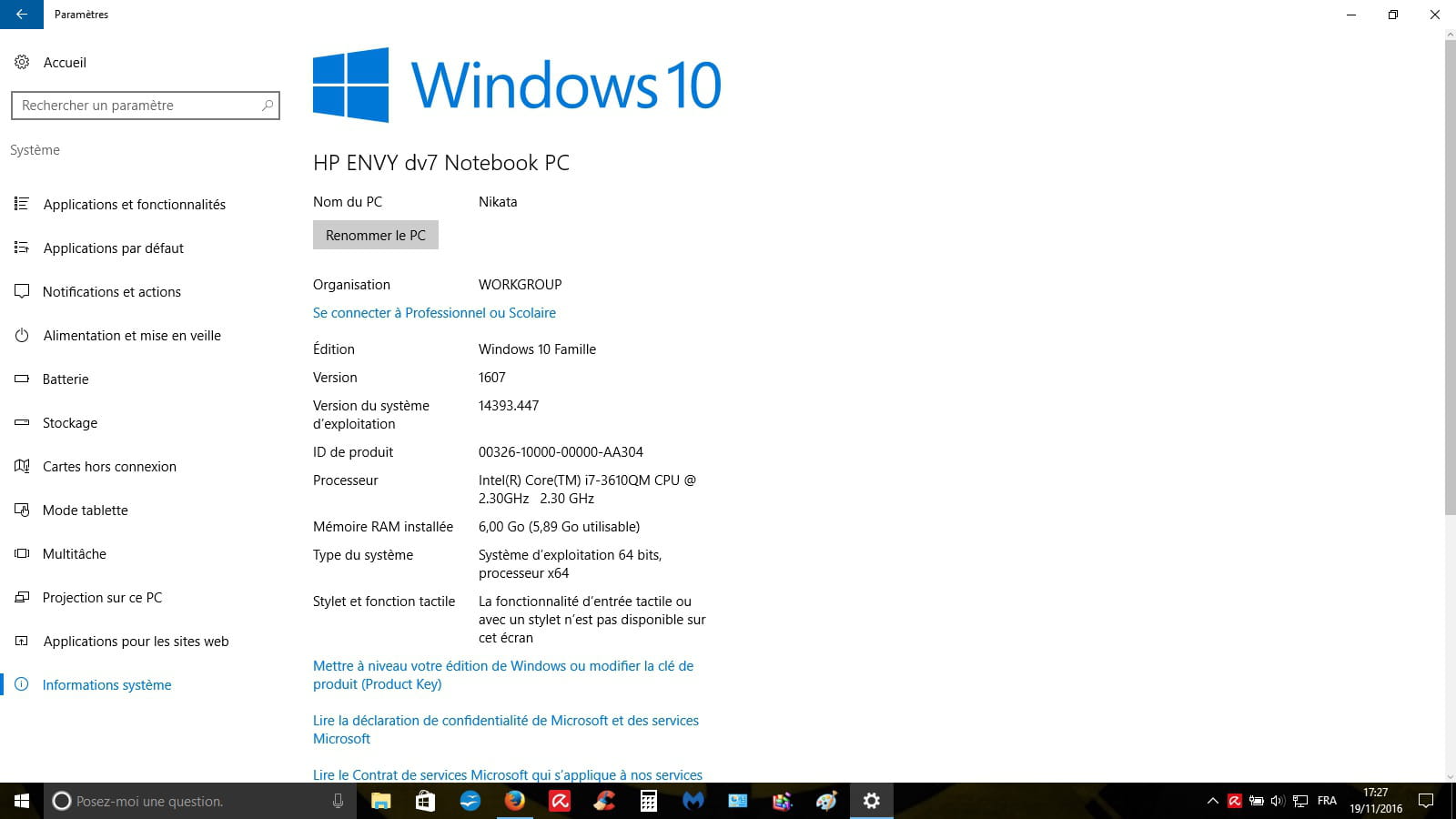Click the organisation value 'WORKGROUP'

point(521,285)
